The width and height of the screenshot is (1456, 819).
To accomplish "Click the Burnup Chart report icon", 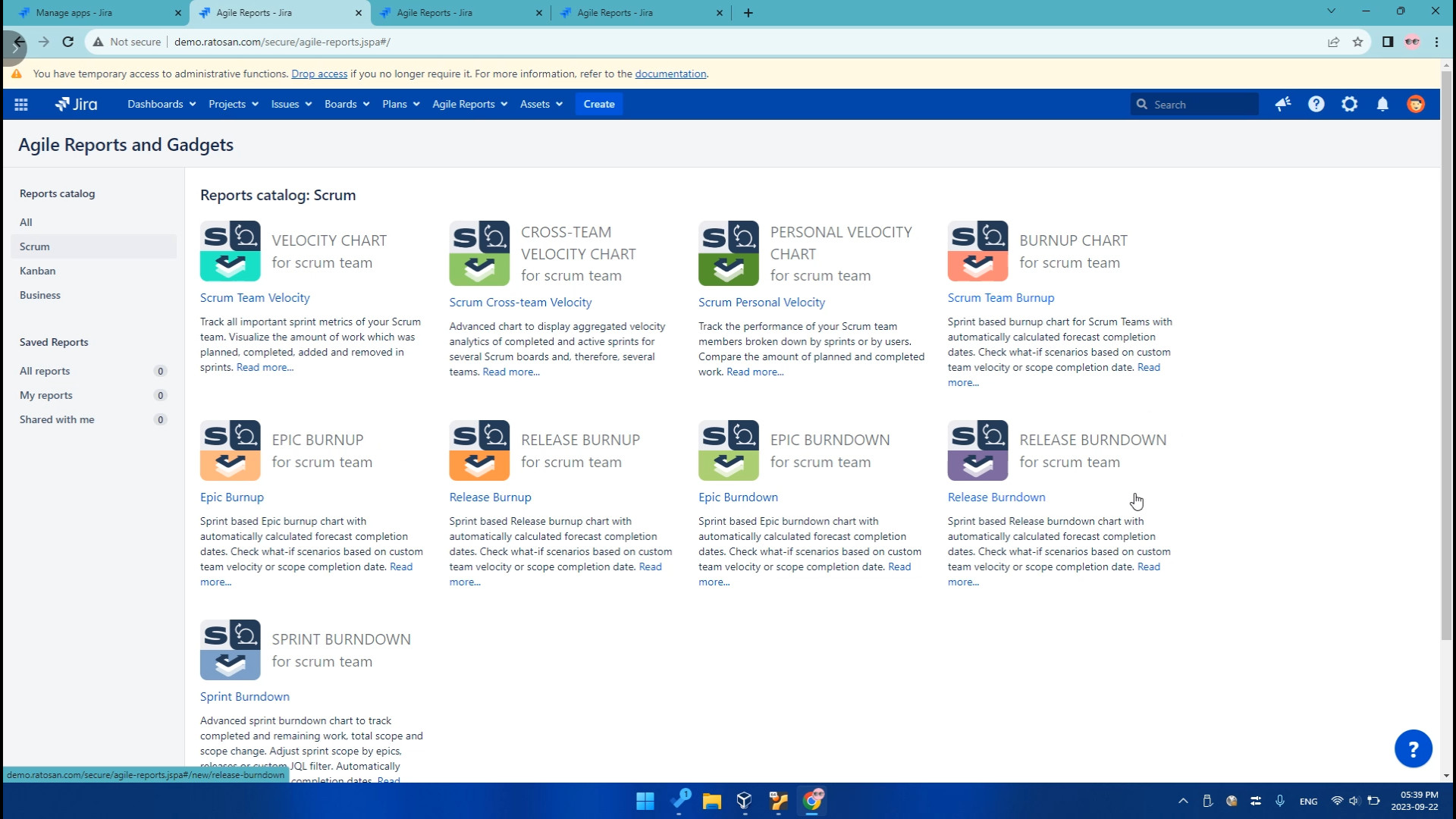I will tap(978, 251).
